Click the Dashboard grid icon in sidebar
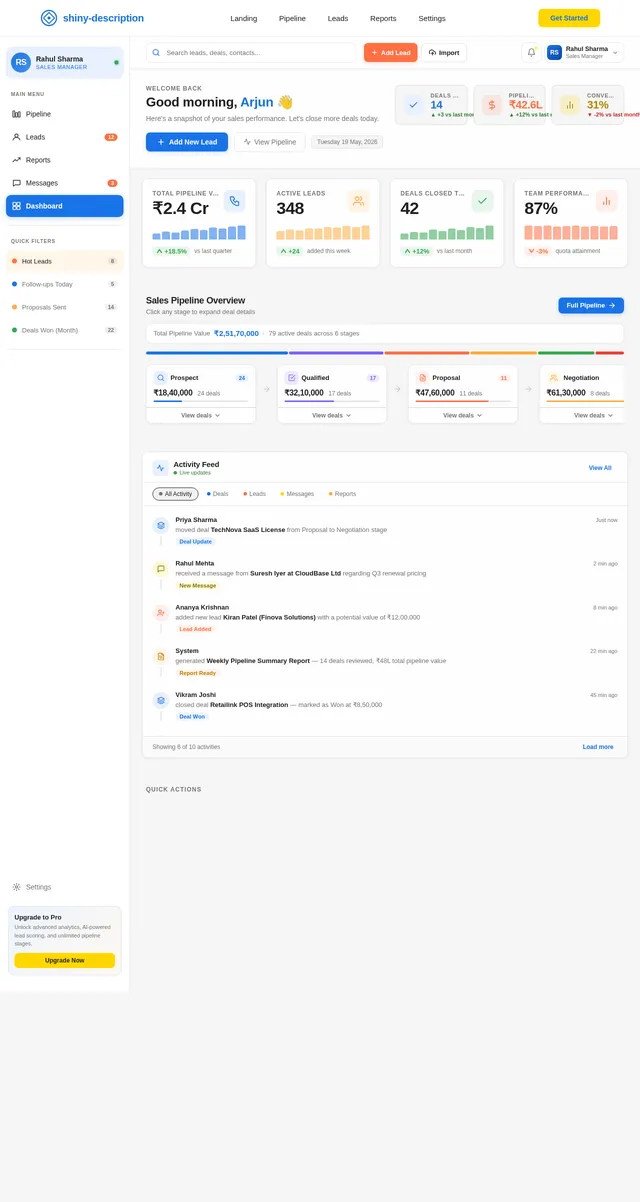Screen dimensions: 640x1202 click(16, 206)
